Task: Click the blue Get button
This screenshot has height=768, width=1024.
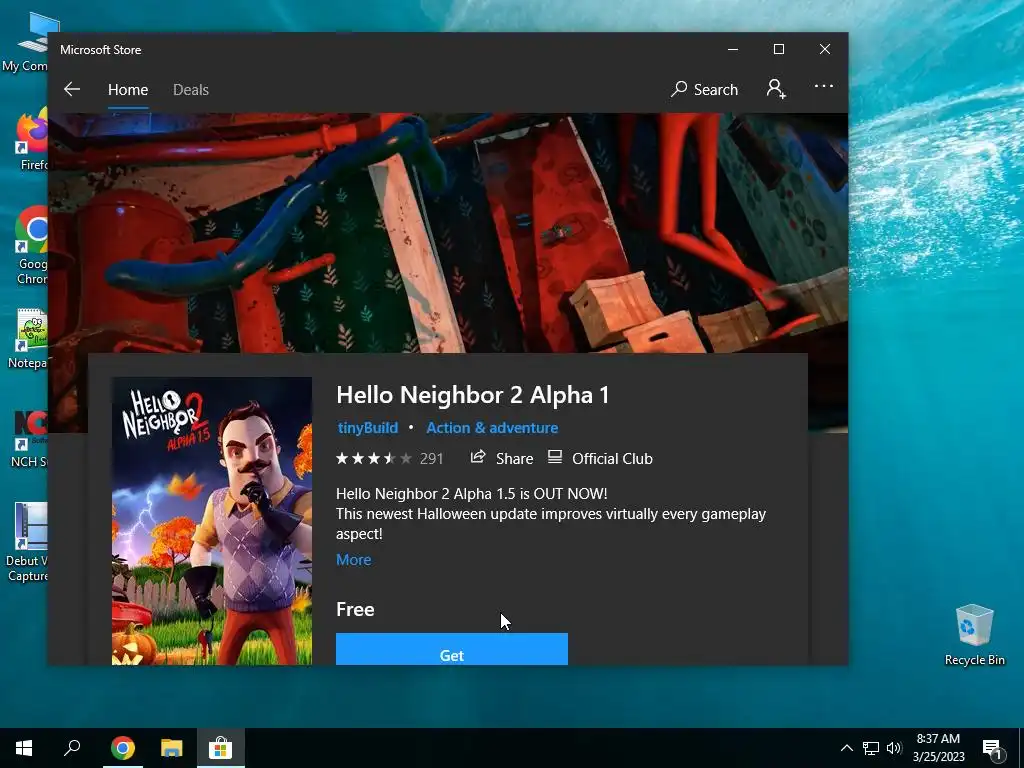Action: coord(452,649)
